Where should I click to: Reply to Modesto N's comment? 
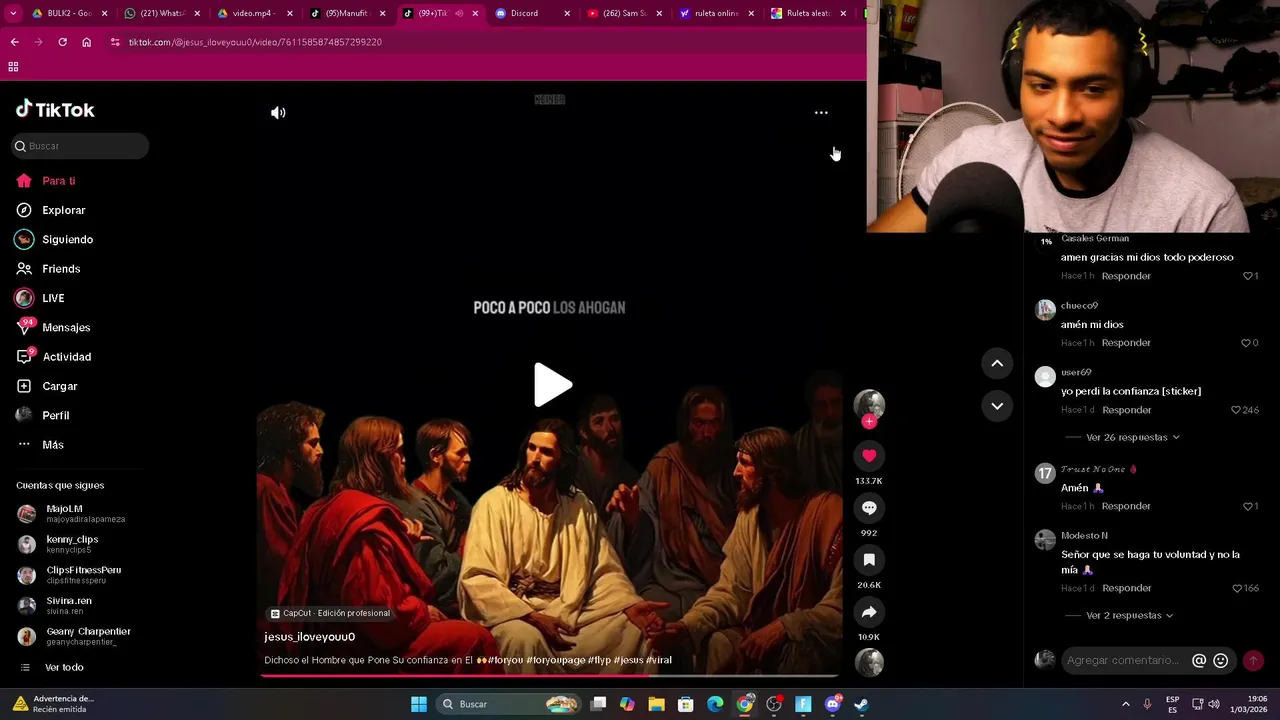click(1126, 588)
